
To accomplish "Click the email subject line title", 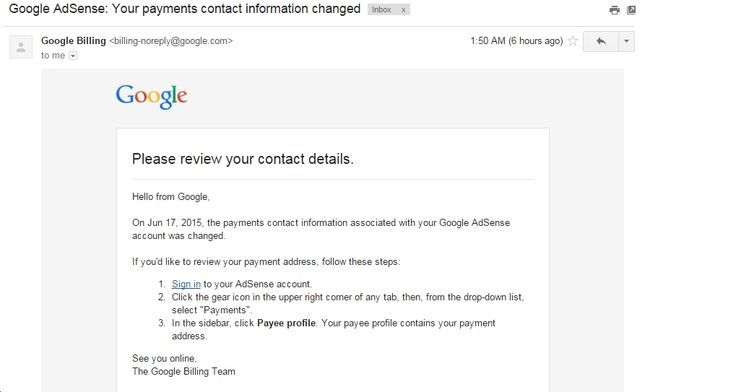I will coord(185,9).
